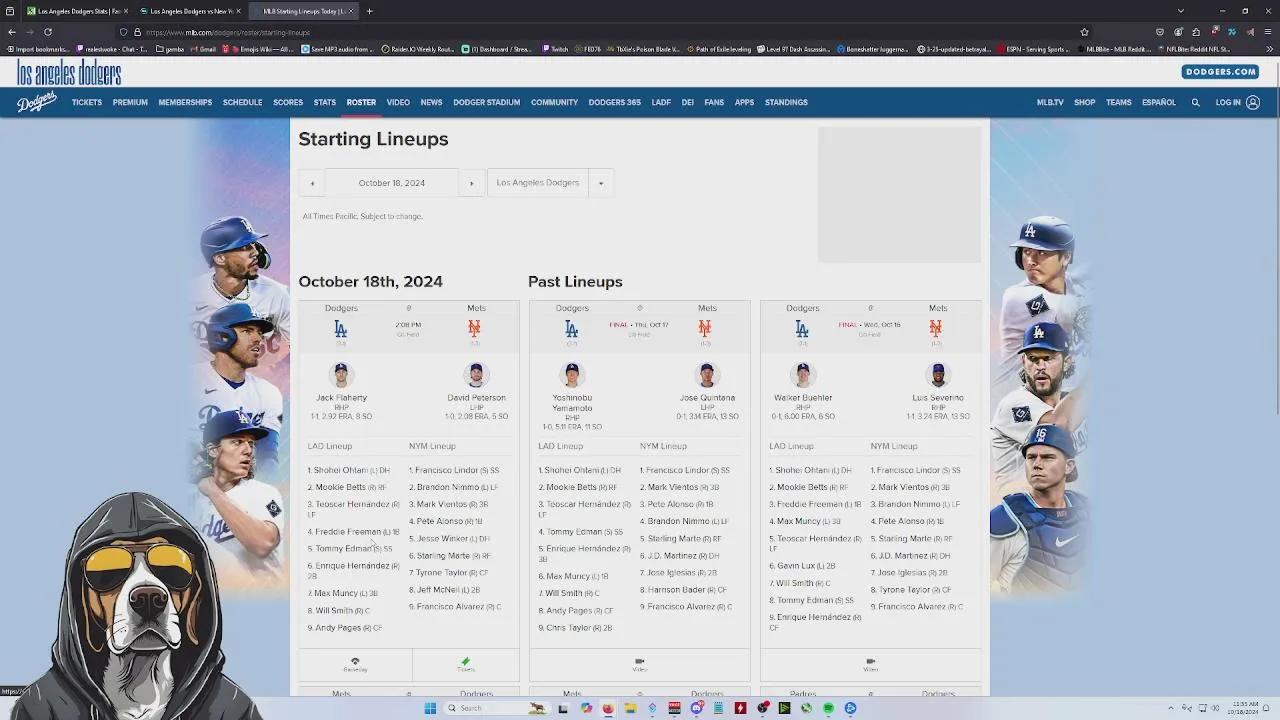Bookmark this page with the star icon

(x=1084, y=32)
